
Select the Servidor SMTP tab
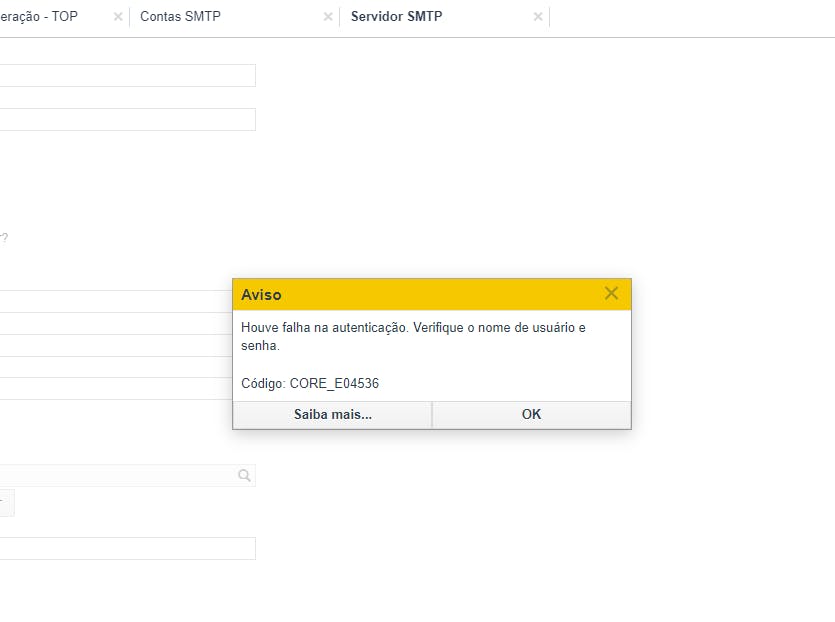coord(396,17)
